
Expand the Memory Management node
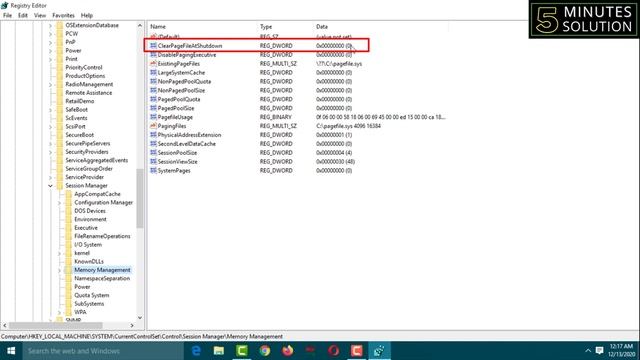coord(60,270)
